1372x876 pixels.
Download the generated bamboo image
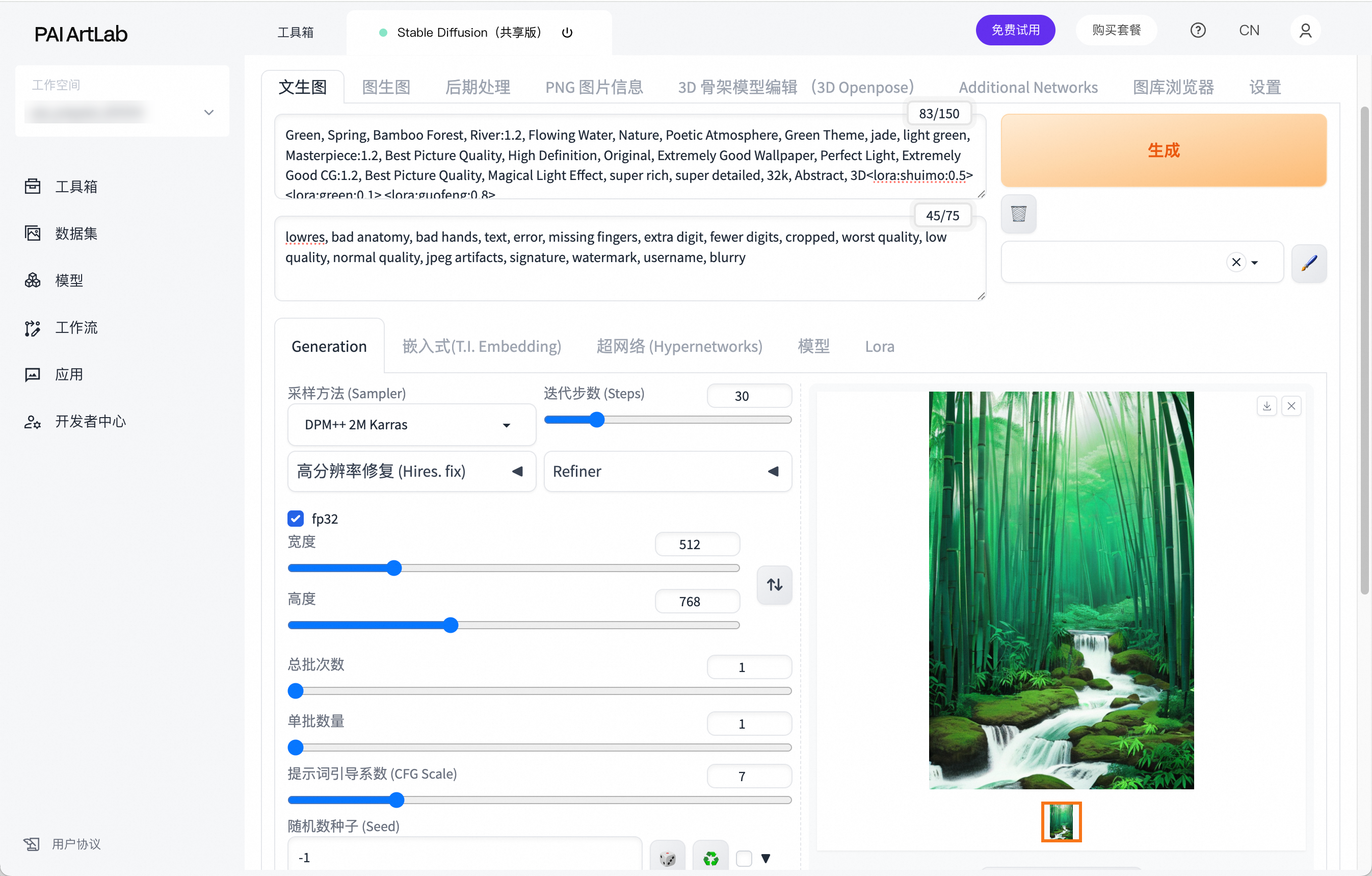click(1266, 406)
